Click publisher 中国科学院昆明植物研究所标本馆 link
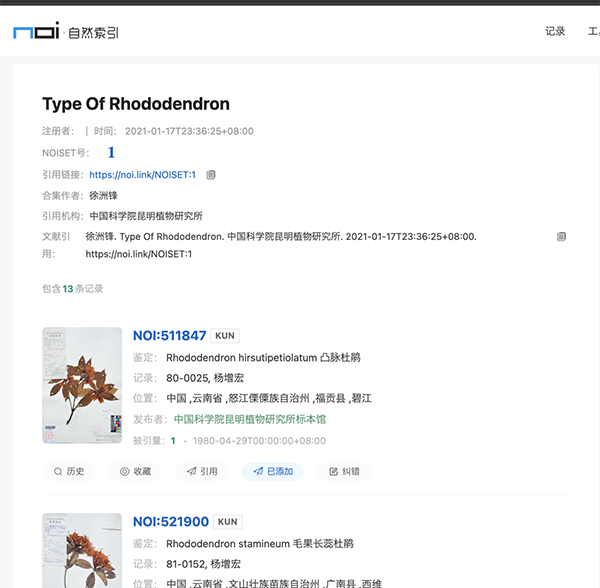This screenshot has width=600, height=588. [x=249, y=419]
